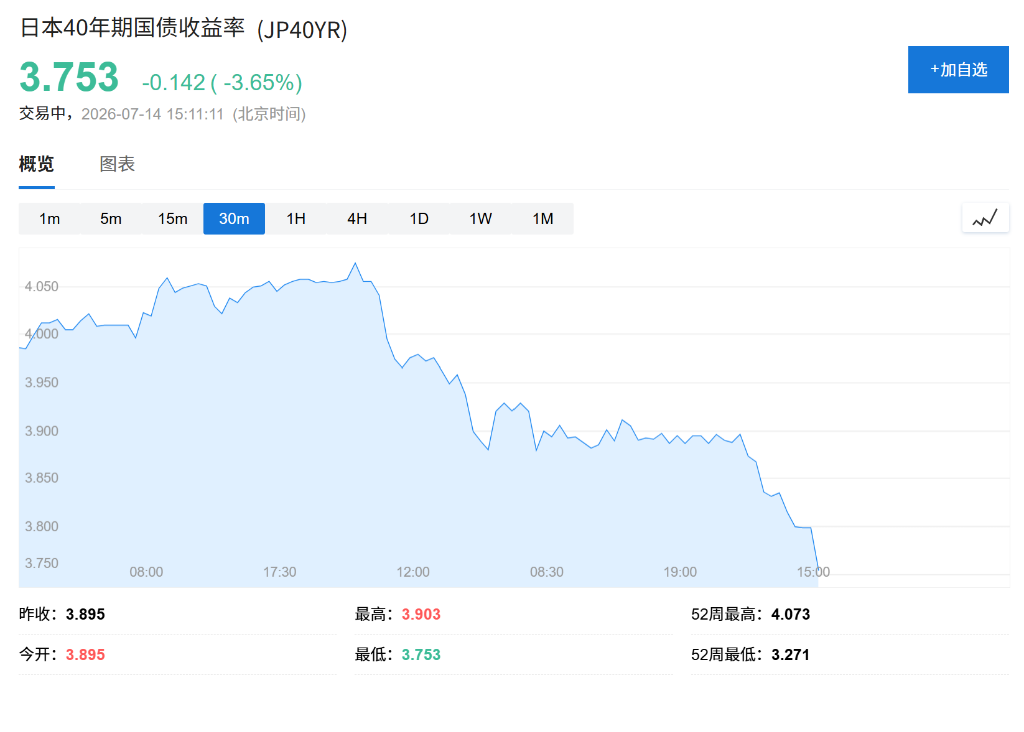
Task: Click the 12:00 time axis label
Action: click(x=413, y=572)
